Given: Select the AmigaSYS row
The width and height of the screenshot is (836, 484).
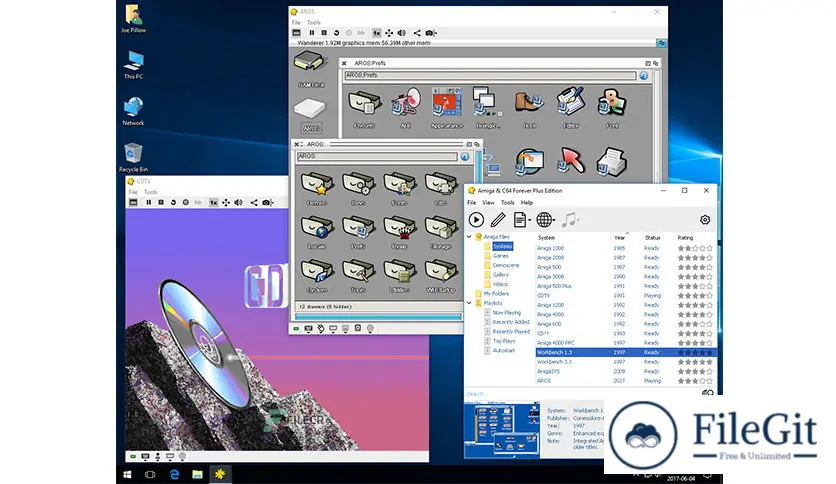Looking at the screenshot, I should point(625,372).
